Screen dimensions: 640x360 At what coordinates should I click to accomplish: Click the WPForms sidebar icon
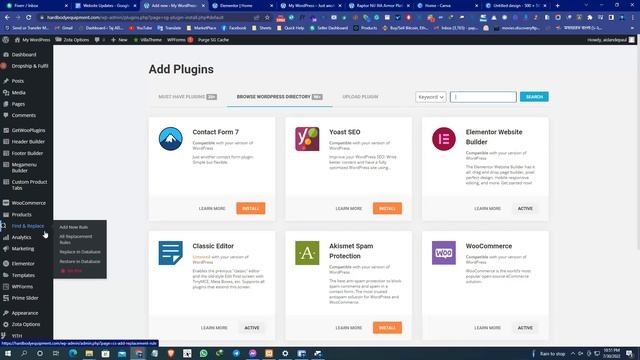coord(6,287)
